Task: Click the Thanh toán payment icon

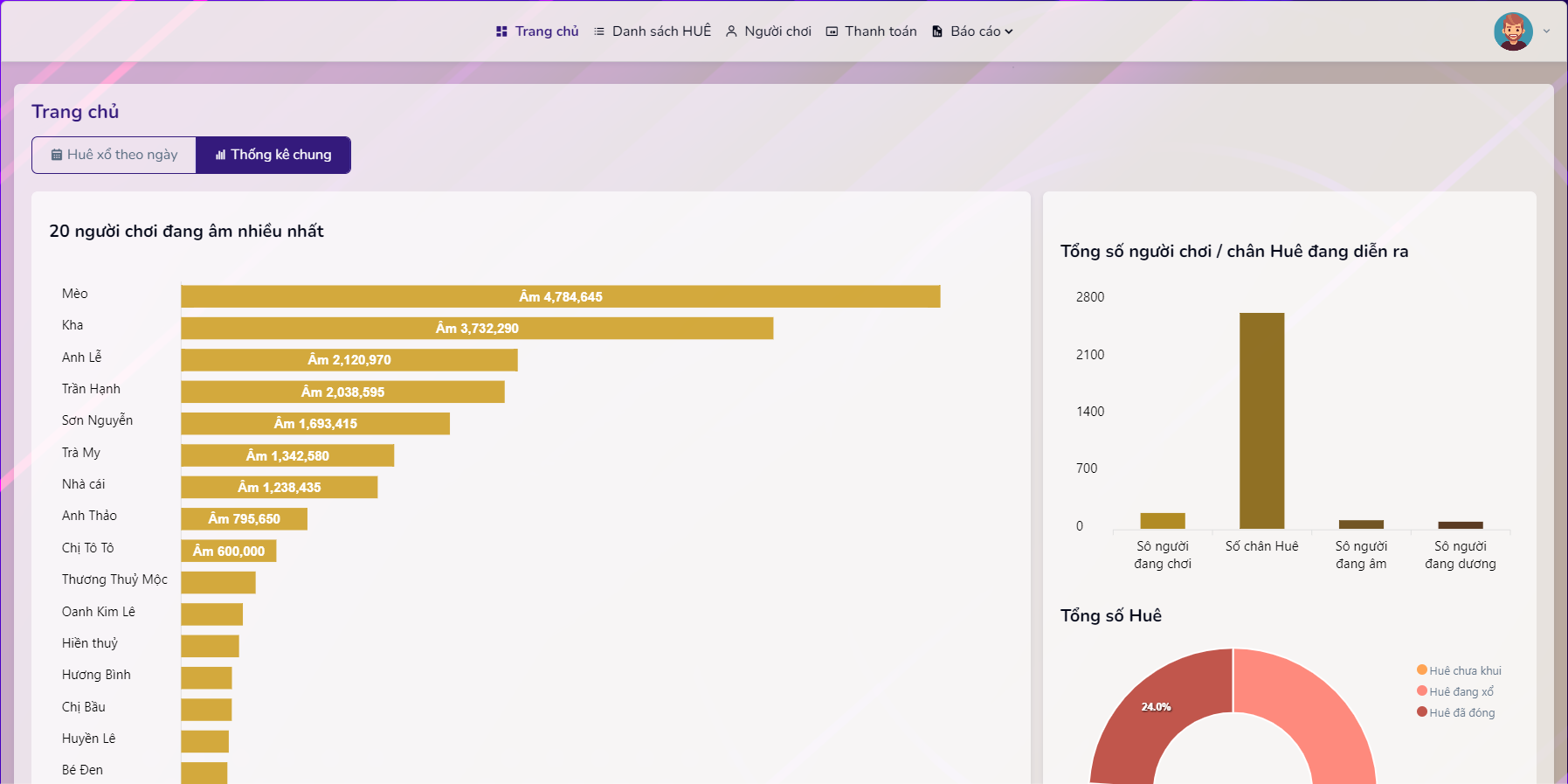Action: [x=832, y=31]
